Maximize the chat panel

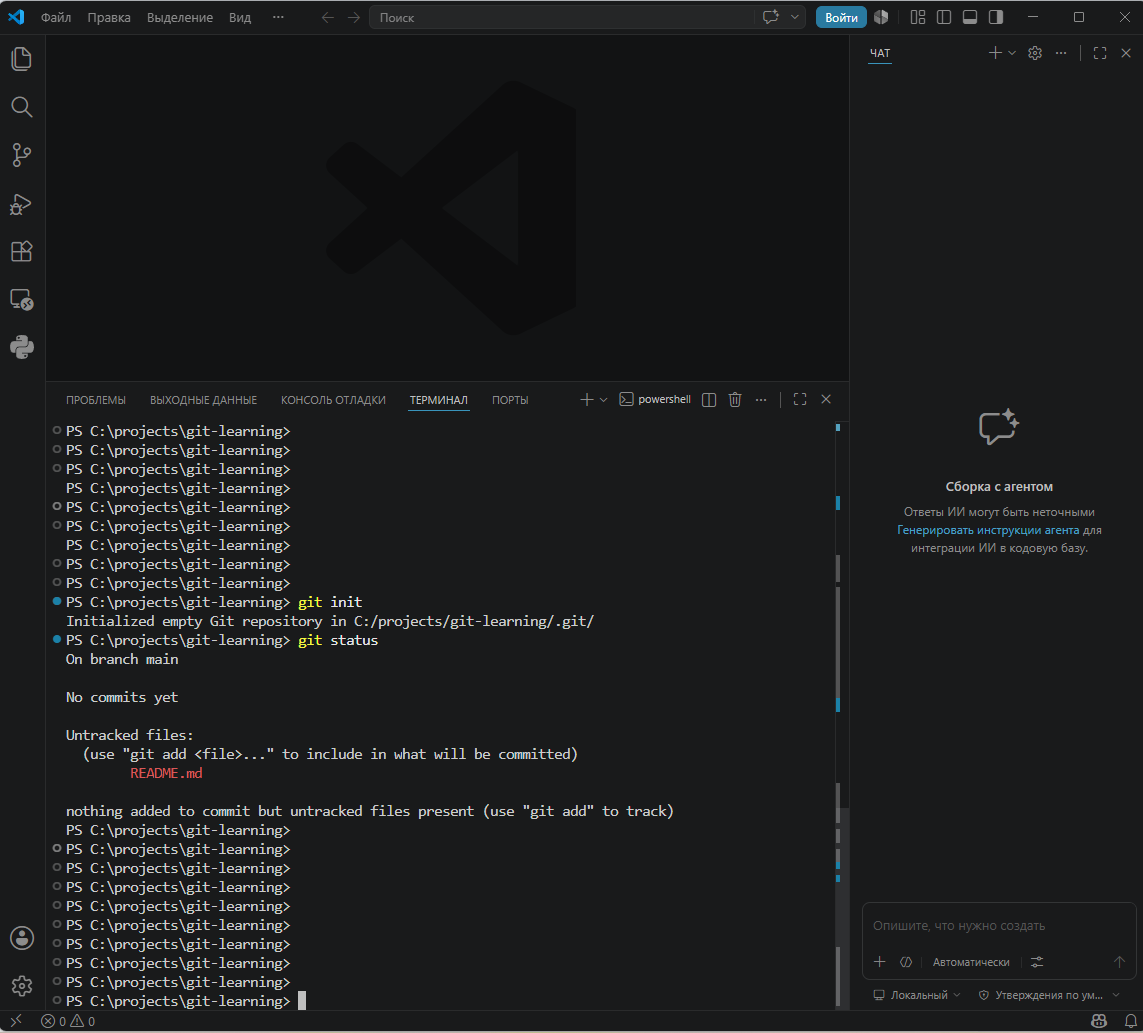coord(1100,53)
